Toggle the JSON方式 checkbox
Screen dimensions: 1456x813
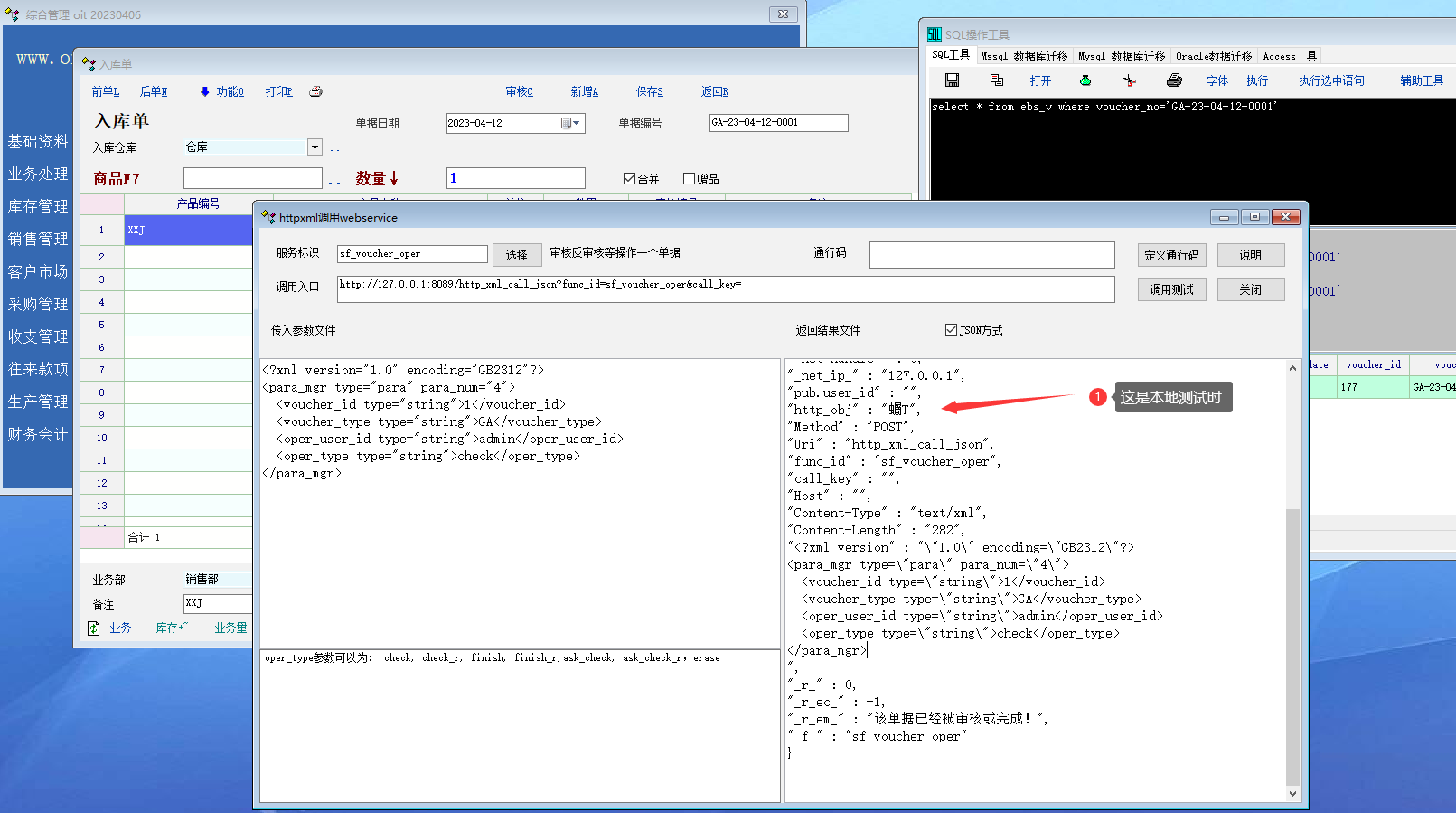[951, 330]
